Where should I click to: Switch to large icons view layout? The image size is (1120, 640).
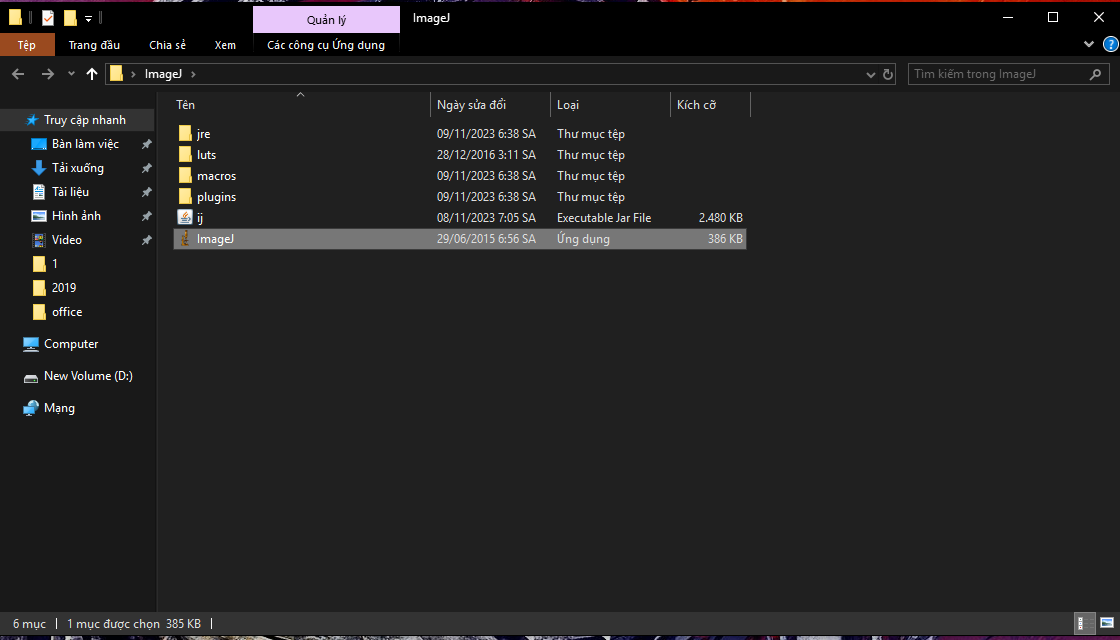pos(1106,623)
